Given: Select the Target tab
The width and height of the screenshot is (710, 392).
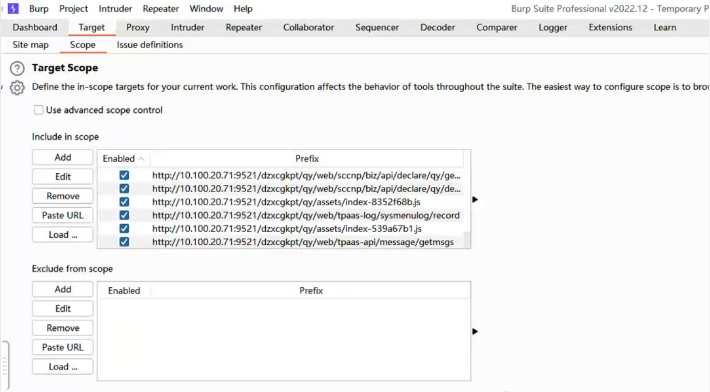Looking at the screenshot, I should 91,28.
